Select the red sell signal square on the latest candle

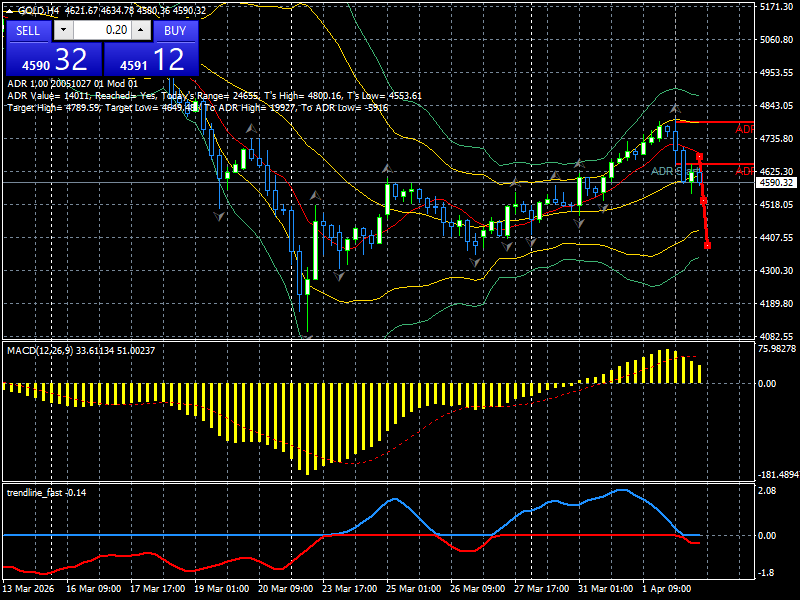point(700,157)
